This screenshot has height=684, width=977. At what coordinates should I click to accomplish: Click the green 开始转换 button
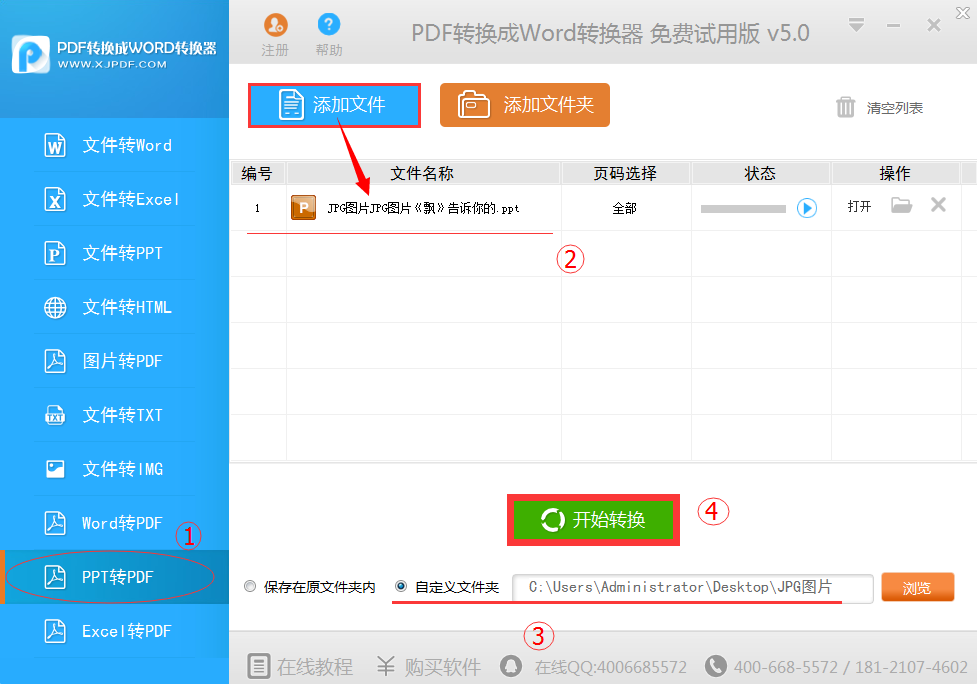pos(593,520)
